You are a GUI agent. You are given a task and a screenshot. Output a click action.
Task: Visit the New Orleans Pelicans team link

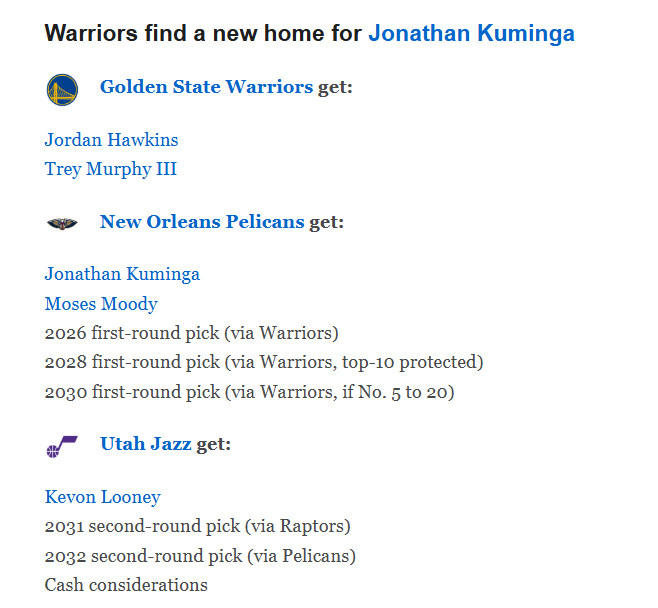click(x=201, y=222)
